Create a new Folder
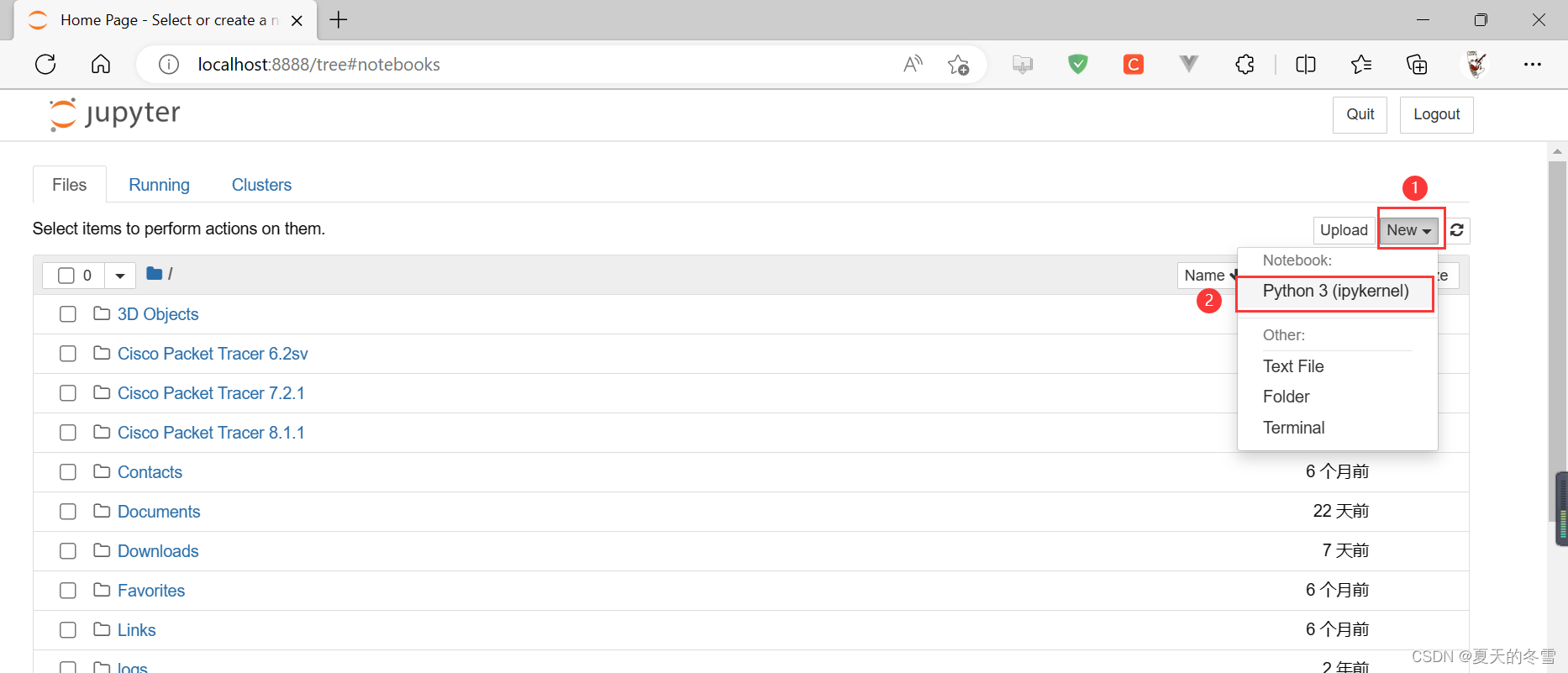 pyautogui.click(x=1286, y=397)
